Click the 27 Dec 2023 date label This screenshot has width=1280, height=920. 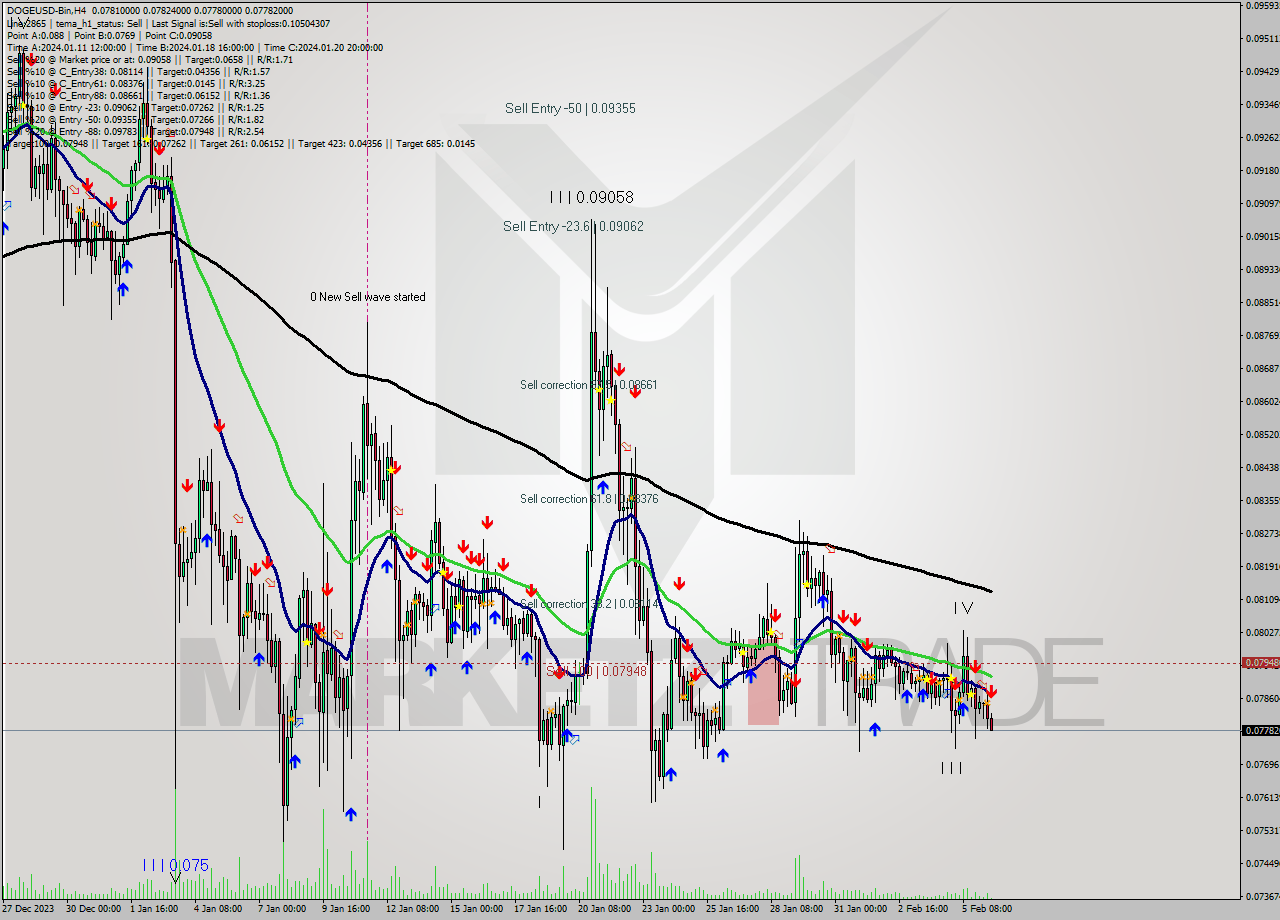[x=30, y=909]
